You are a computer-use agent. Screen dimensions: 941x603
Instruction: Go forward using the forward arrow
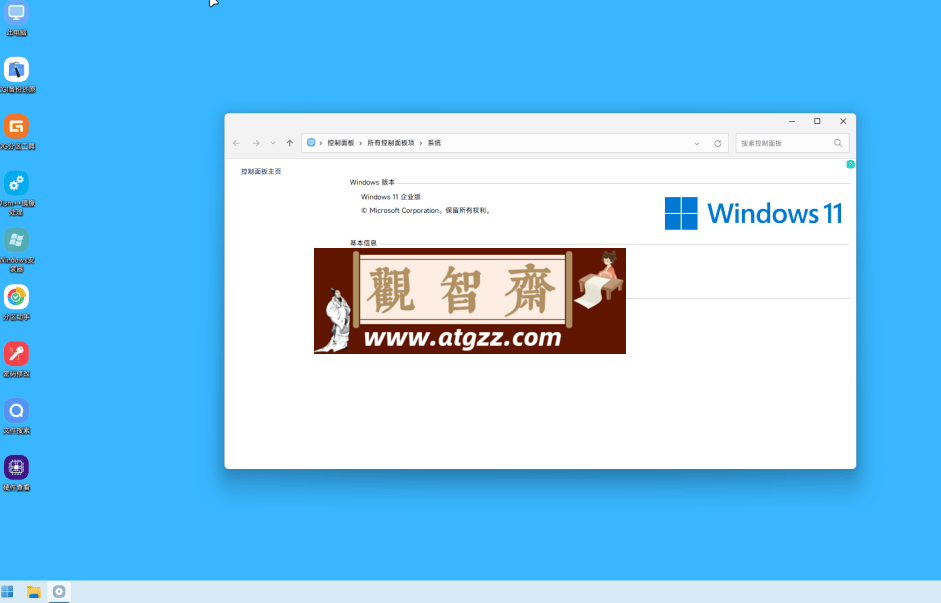[x=256, y=143]
